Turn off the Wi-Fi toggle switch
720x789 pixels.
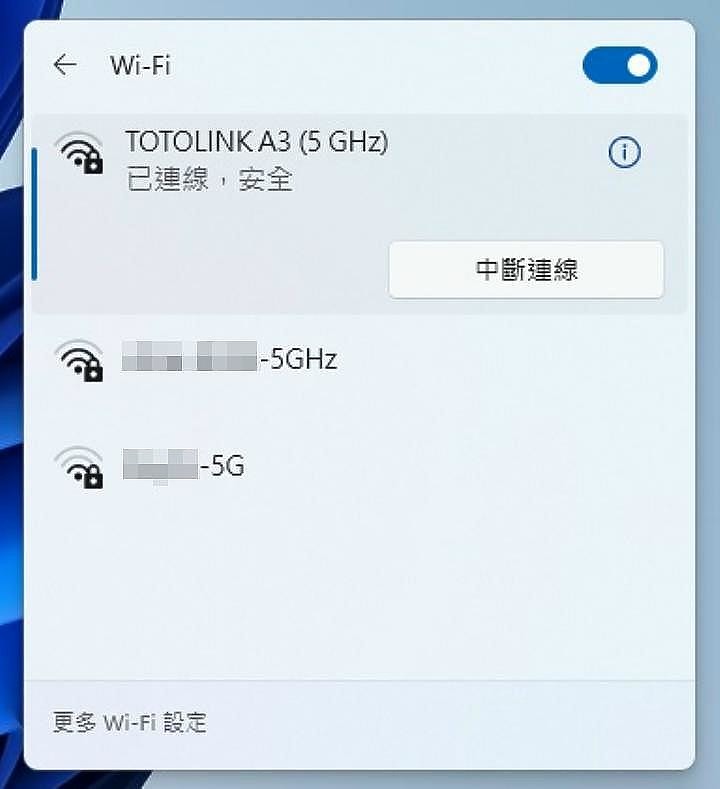619,65
